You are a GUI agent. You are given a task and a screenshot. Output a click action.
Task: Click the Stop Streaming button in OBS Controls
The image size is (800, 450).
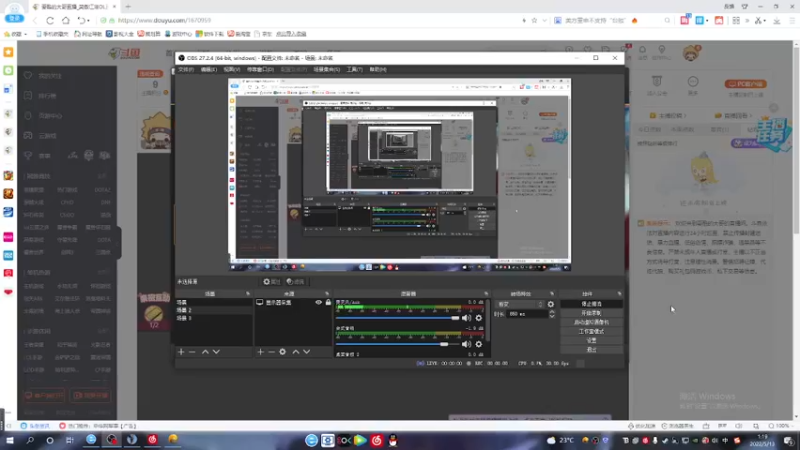(591, 304)
